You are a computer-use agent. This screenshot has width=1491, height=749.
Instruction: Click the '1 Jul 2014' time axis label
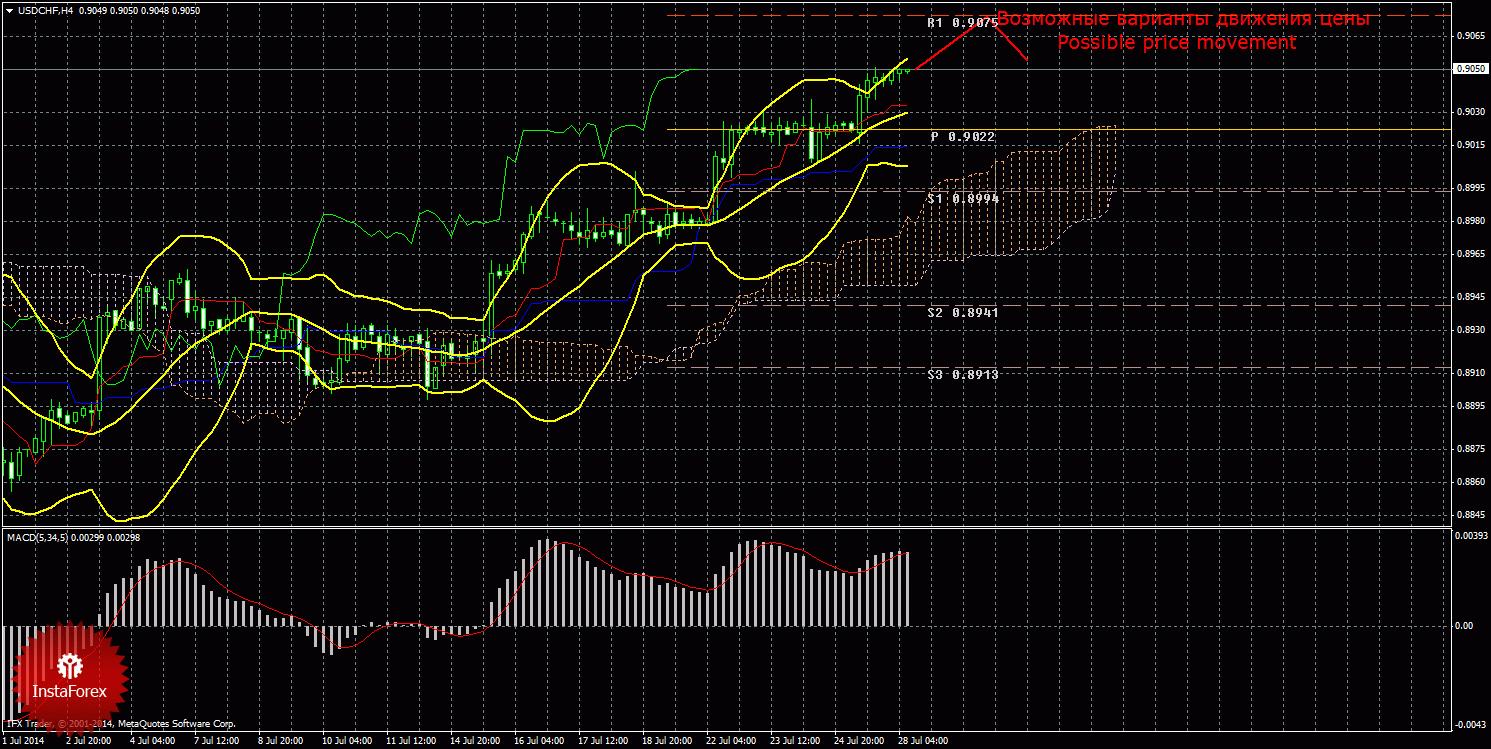click(23, 742)
